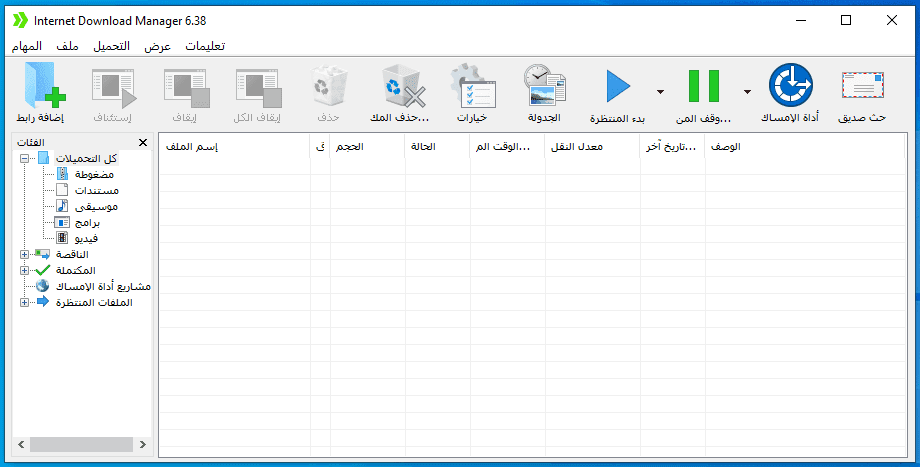920x468 pixels.
Task: Select the Compressed (مضغوطة) category
Action: 94,174
